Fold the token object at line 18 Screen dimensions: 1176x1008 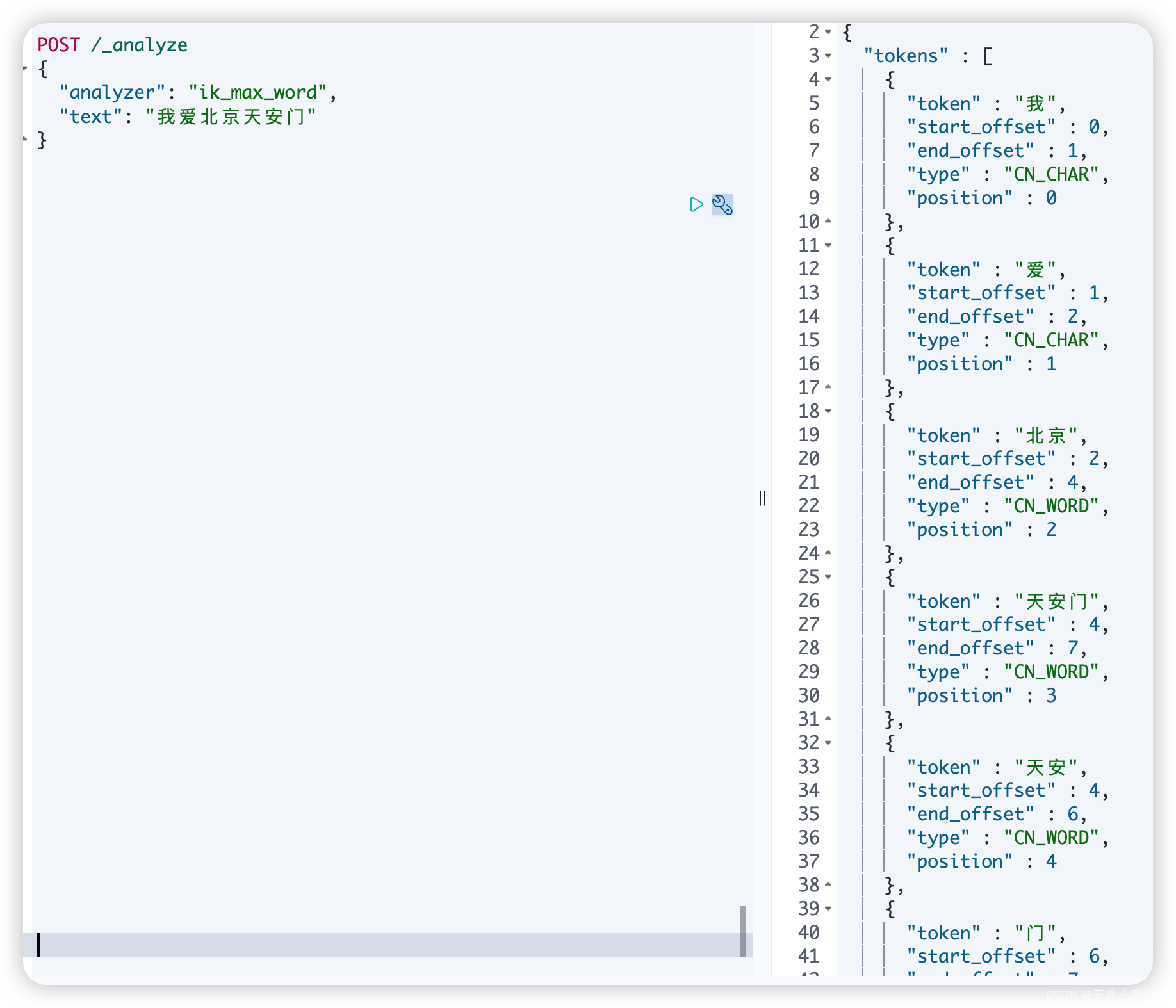tap(828, 411)
